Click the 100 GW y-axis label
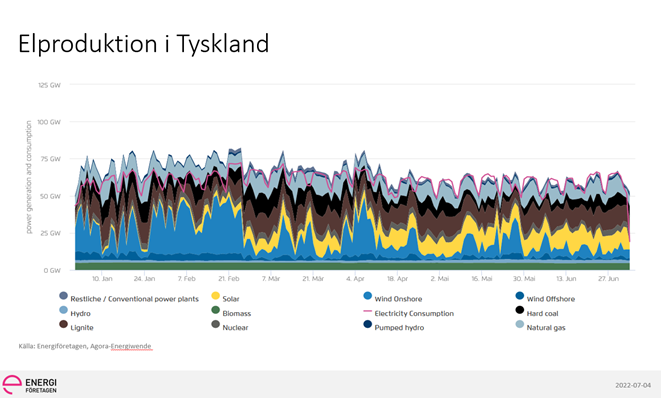661x398 pixels. coord(49,122)
